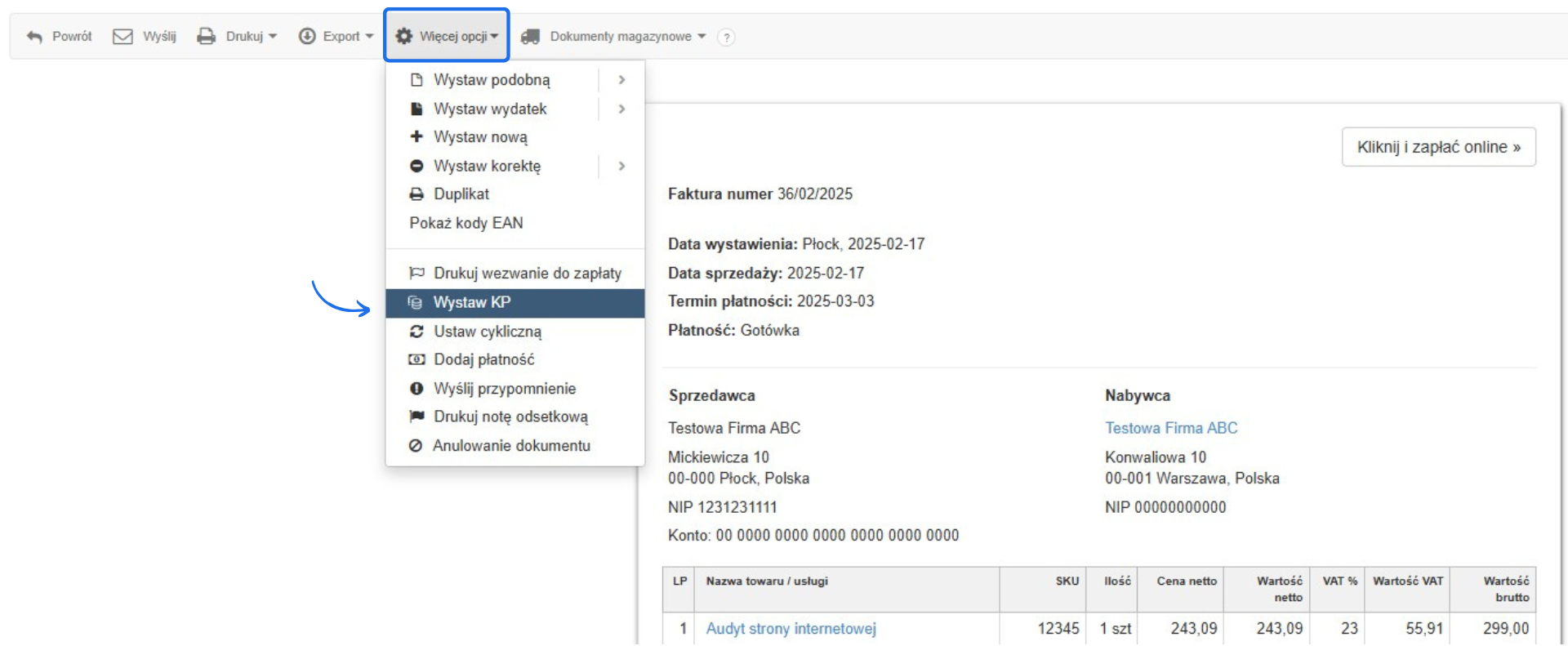Expand the Wystaw podobną submenu arrow
Image resolution: width=1568 pixels, height=646 pixels.
coord(621,80)
